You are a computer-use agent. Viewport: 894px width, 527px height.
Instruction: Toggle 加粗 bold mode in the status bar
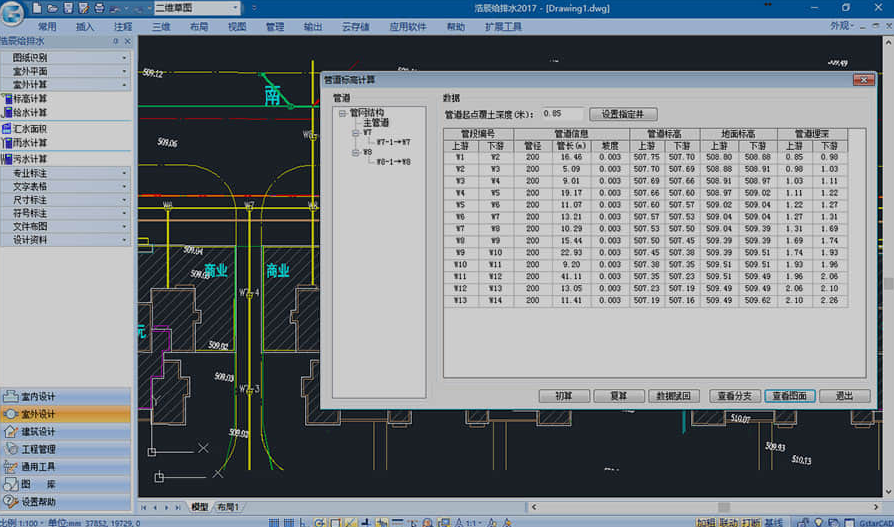coord(705,522)
